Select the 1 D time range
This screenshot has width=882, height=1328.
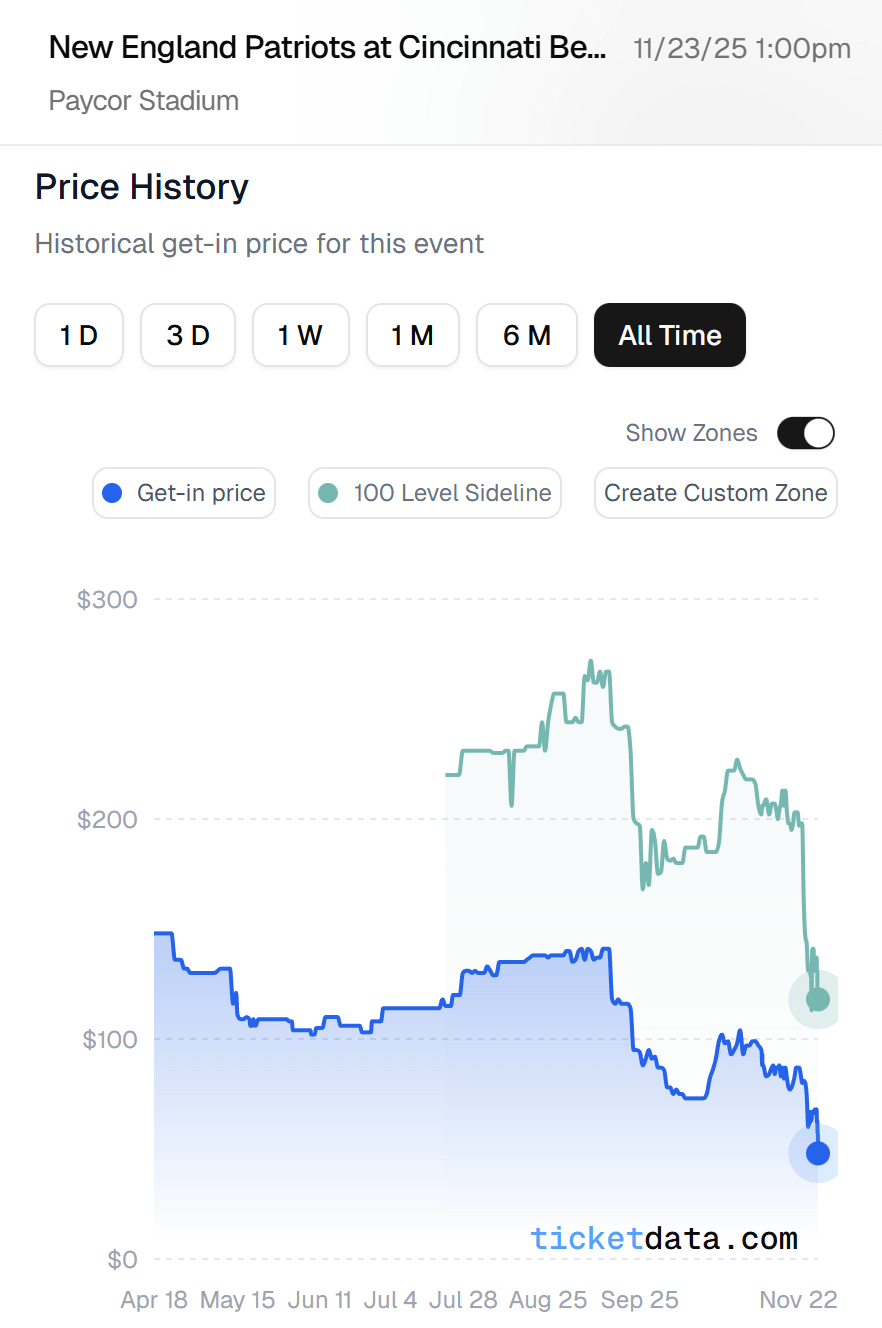tap(79, 335)
